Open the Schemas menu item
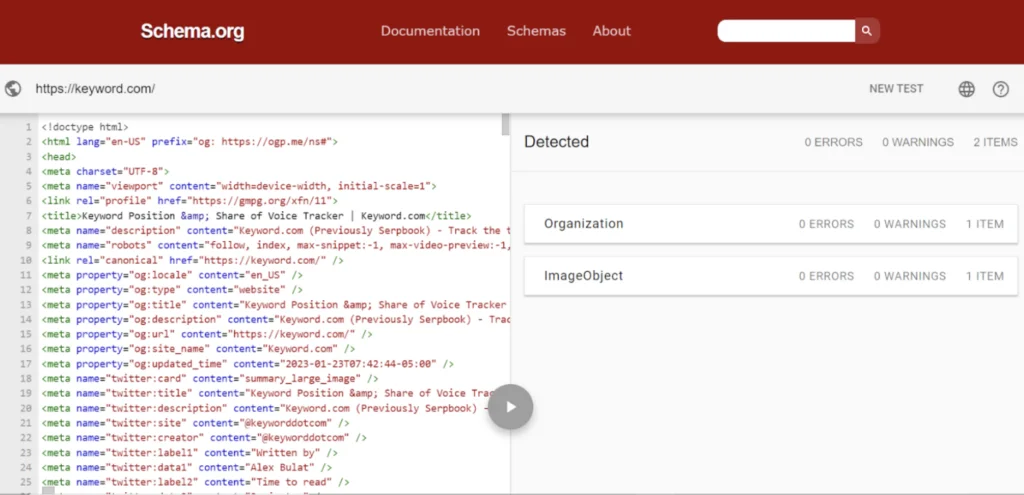This screenshot has height=495, width=1024. point(536,31)
